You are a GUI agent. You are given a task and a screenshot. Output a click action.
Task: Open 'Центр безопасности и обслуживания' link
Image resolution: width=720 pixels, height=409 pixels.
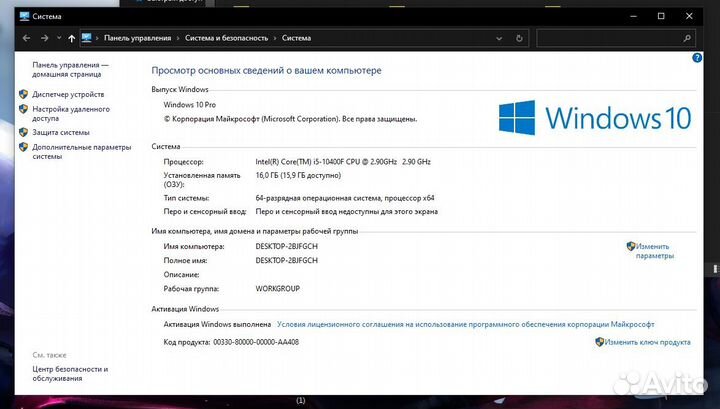tap(70, 374)
